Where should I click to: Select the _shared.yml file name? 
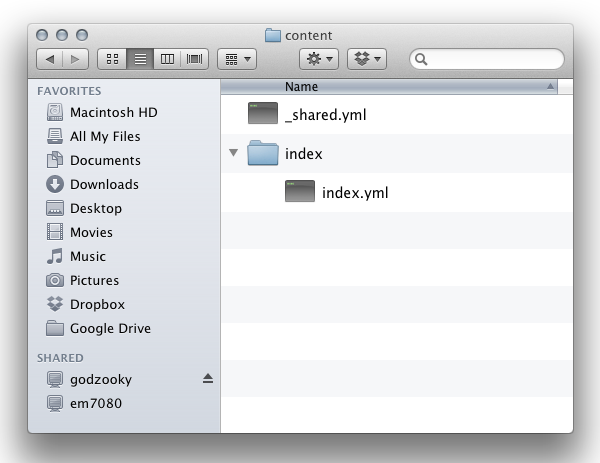point(326,115)
